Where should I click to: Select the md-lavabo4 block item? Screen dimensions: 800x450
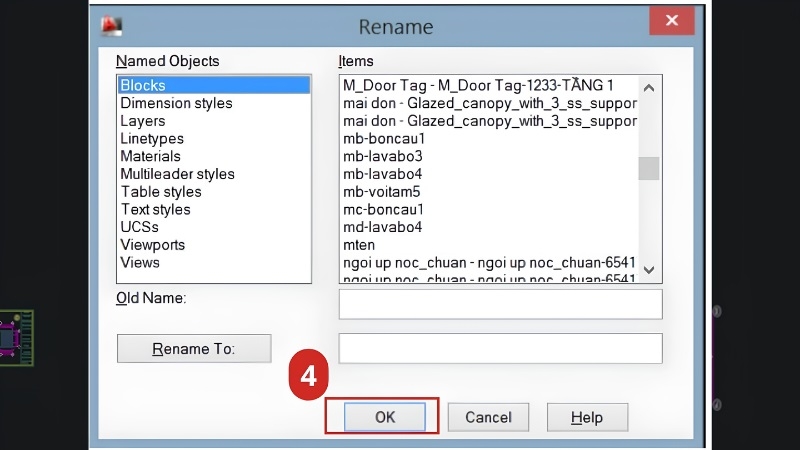click(383, 227)
